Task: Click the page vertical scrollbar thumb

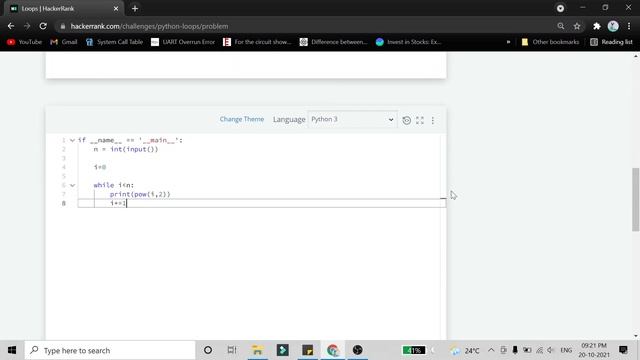Action: (x=636, y=199)
